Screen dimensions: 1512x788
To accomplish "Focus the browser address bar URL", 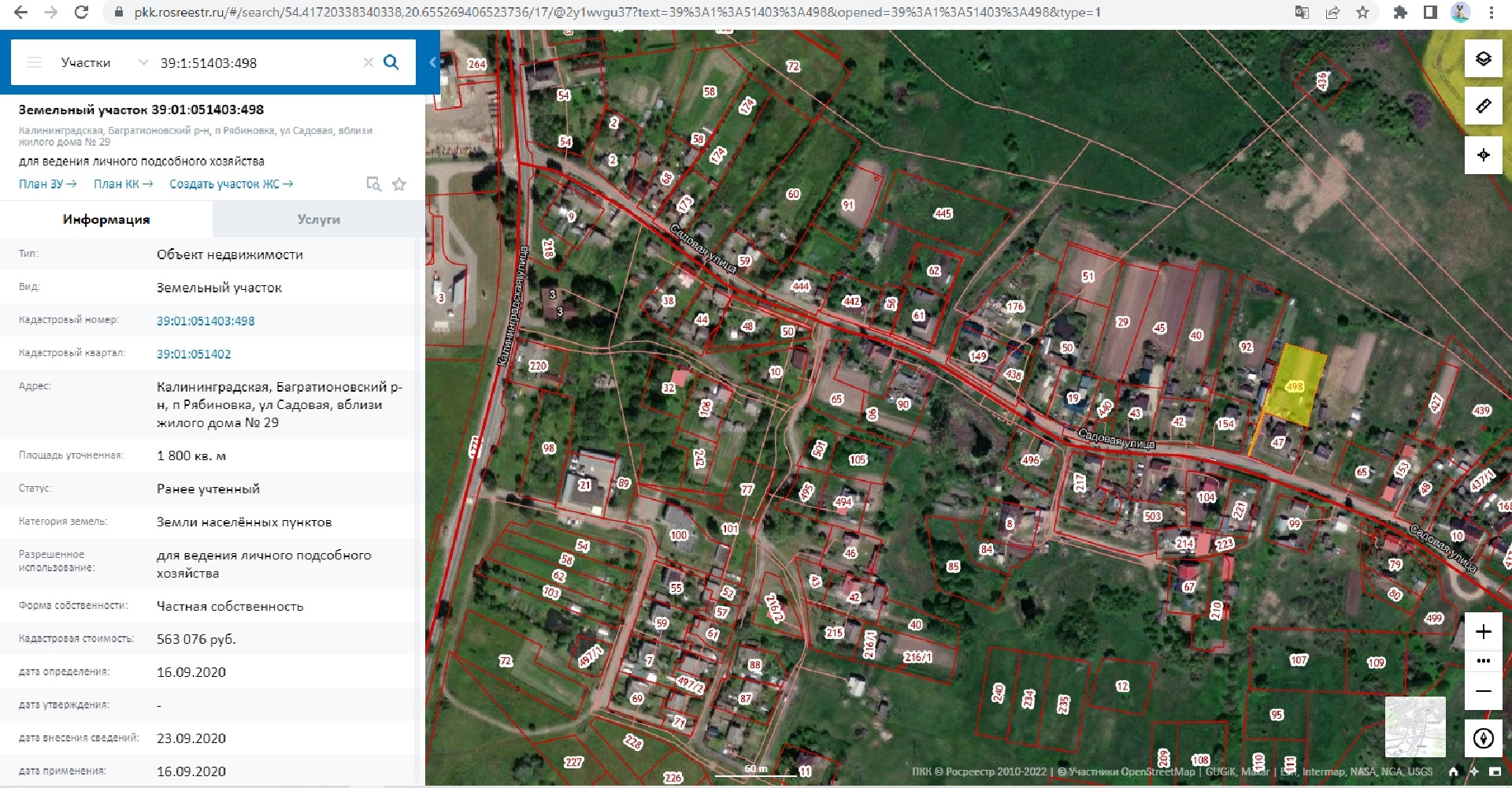I will click(x=618, y=13).
